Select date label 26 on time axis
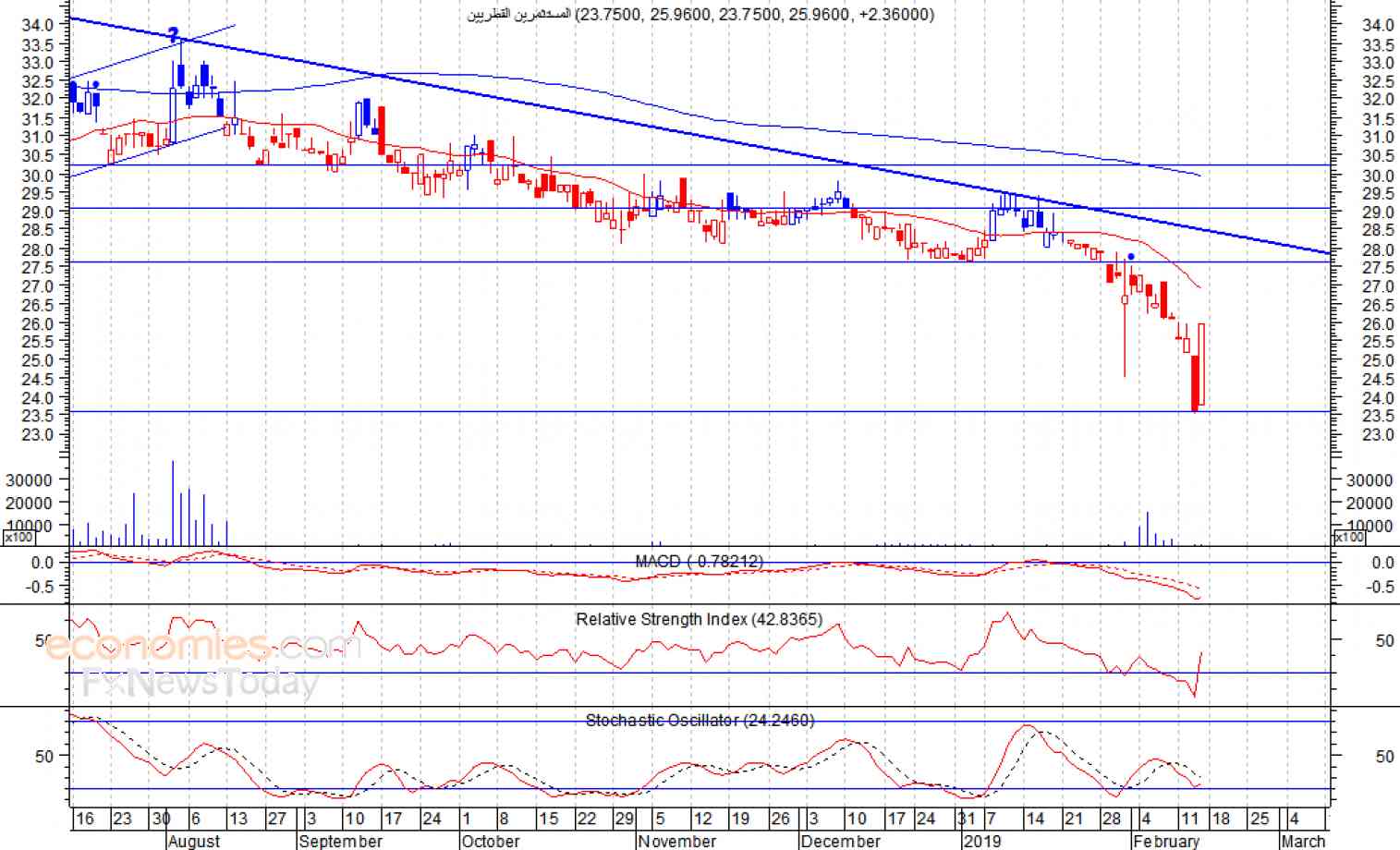 780,819
